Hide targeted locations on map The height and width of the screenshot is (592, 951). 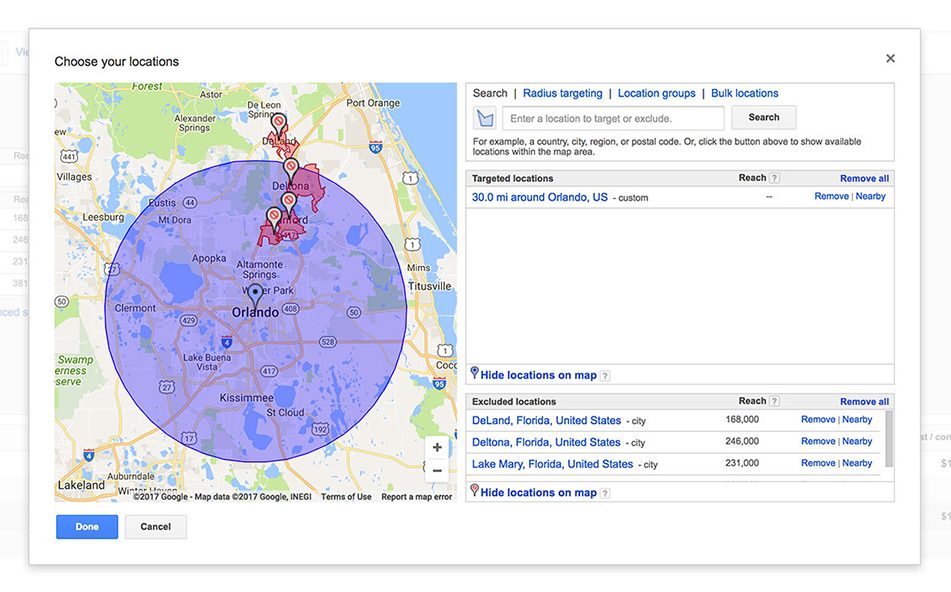tap(538, 375)
